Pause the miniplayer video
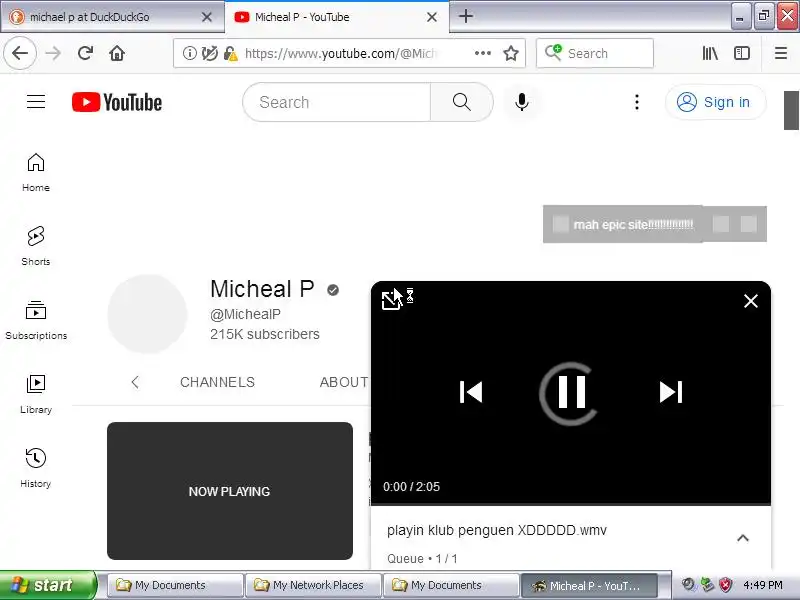Viewport: 800px width, 600px height. [571, 392]
